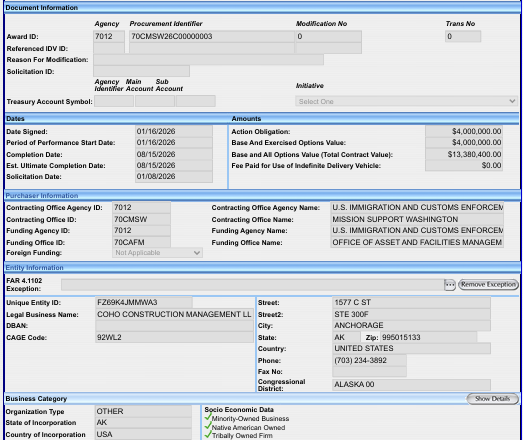The image size is (523, 440).
Task: Click the Procurement Identifier field 70CMSW26C00000003
Action: [212, 36]
